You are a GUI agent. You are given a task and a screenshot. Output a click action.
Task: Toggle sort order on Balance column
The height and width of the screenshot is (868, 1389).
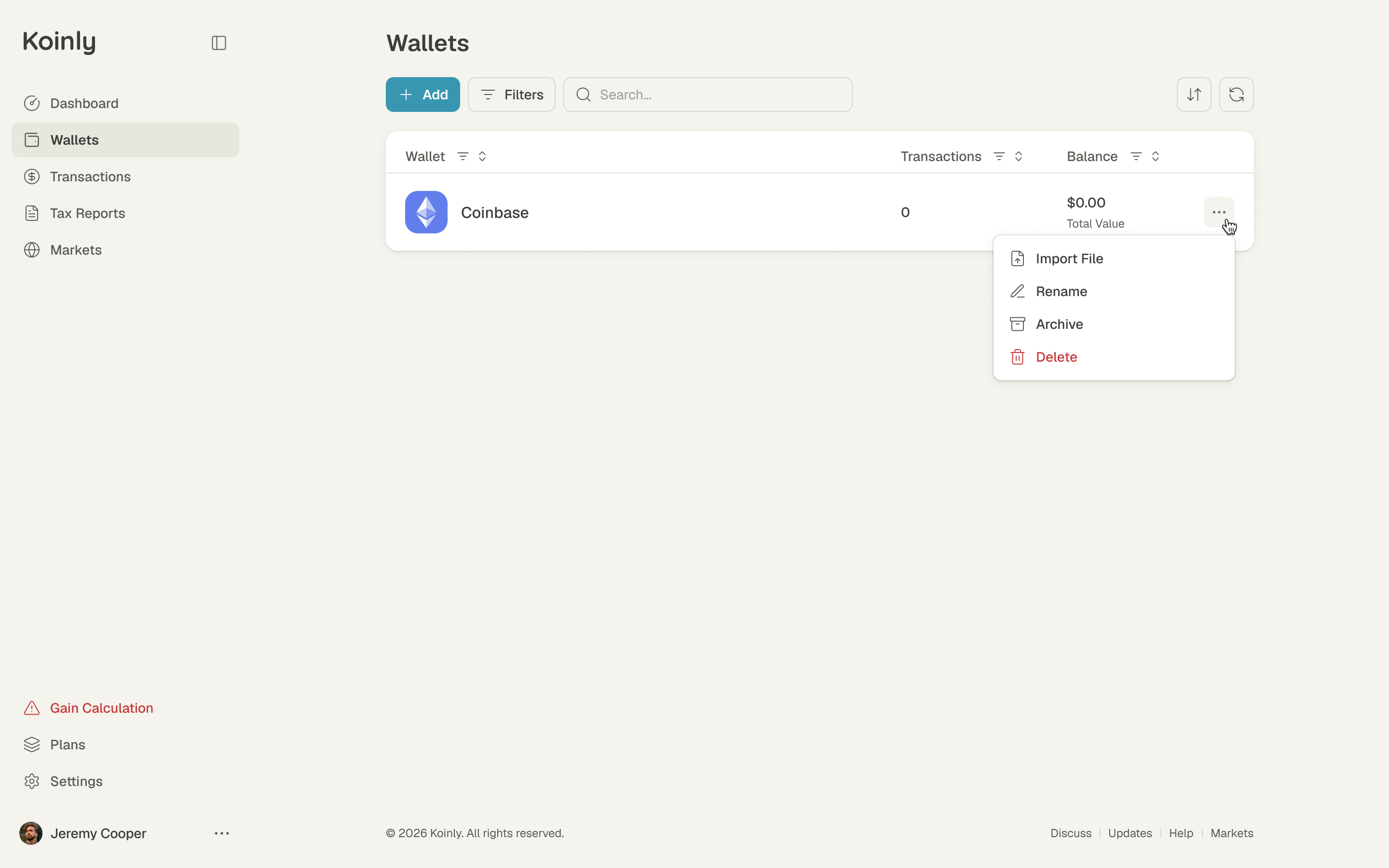click(1156, 156)
